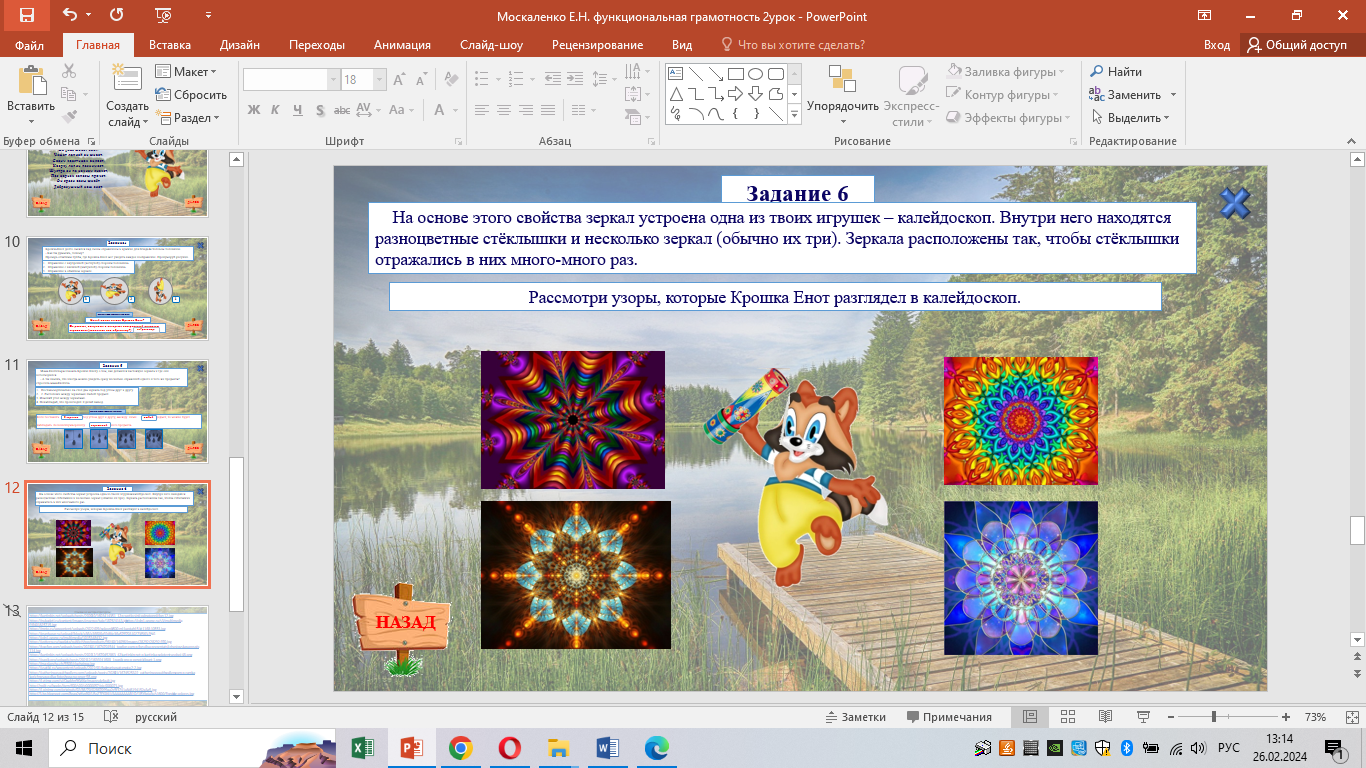Viewport: 1366px width, 768px height.
Task: Open the Заменить dropdown arrow
Action: [1173, 95]
